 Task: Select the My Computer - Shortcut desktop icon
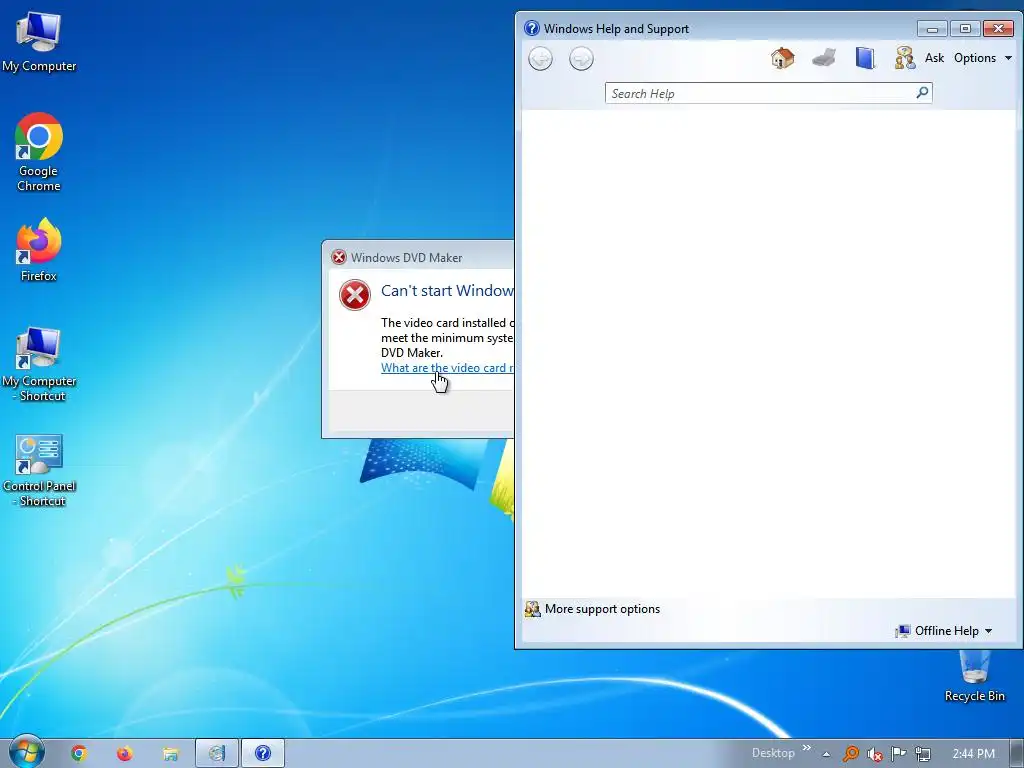(x=39, y=364)
